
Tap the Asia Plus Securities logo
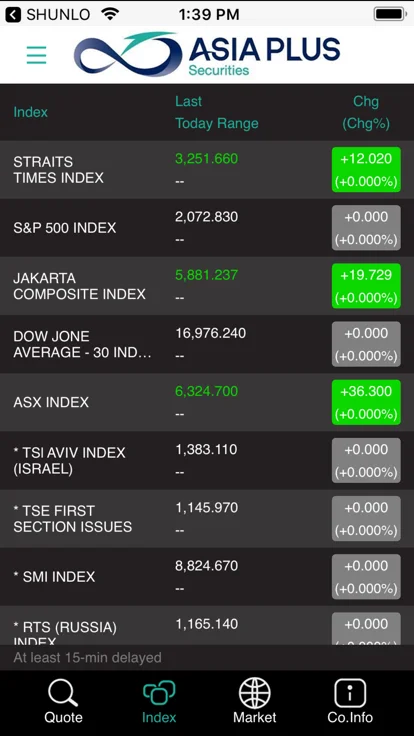(x=207, y=54)
